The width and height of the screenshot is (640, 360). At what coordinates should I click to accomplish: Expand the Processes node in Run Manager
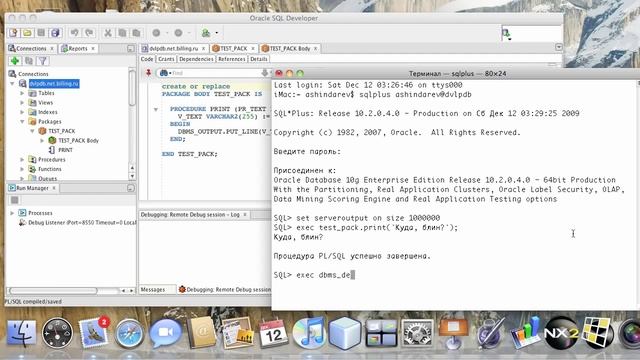(12, 213)
